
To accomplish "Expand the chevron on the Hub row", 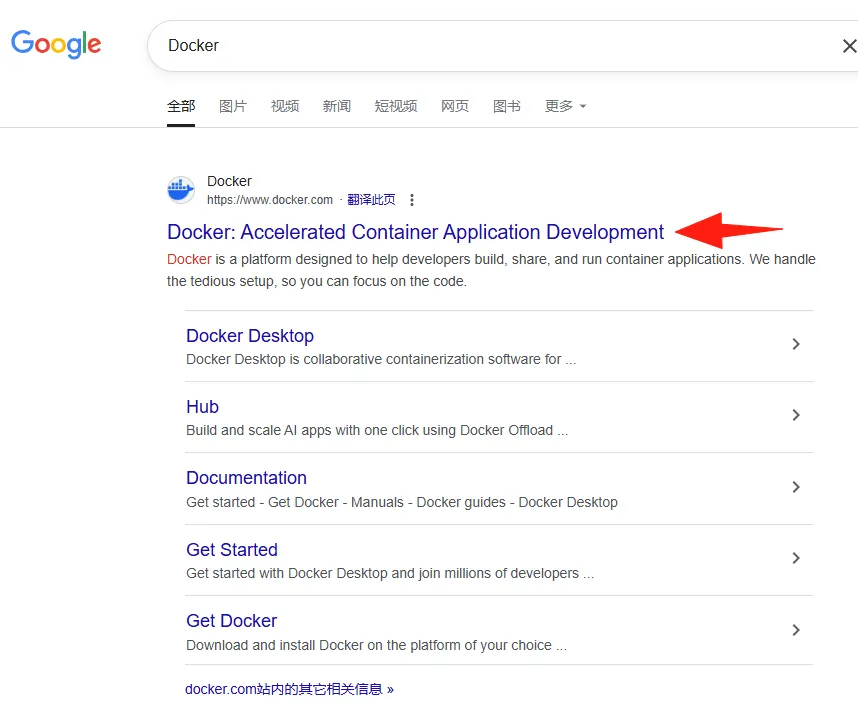I will point(796,415).
